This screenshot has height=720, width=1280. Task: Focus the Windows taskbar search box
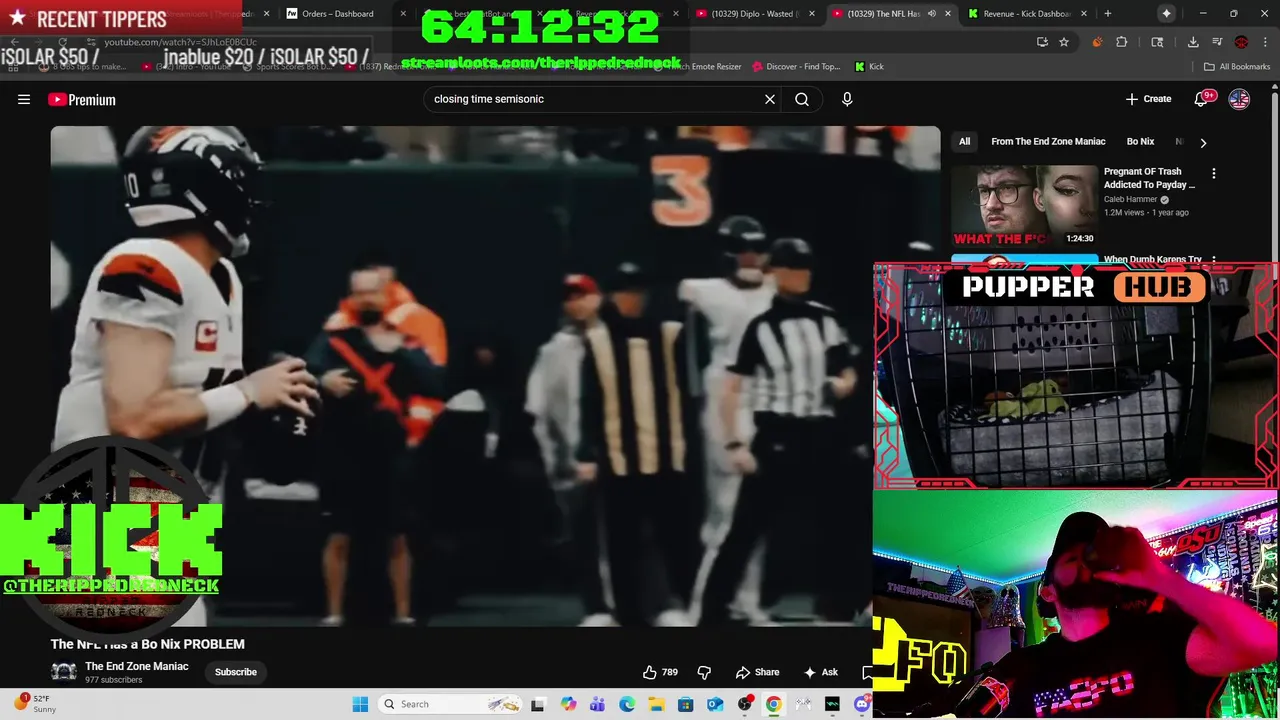click(x=448, y=704)
